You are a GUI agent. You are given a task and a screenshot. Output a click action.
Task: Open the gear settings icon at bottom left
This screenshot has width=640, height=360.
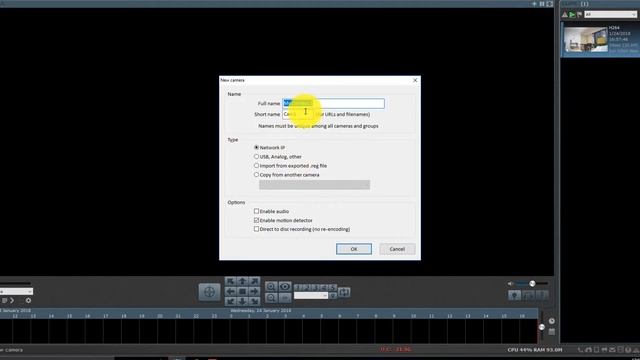point(28,300)
